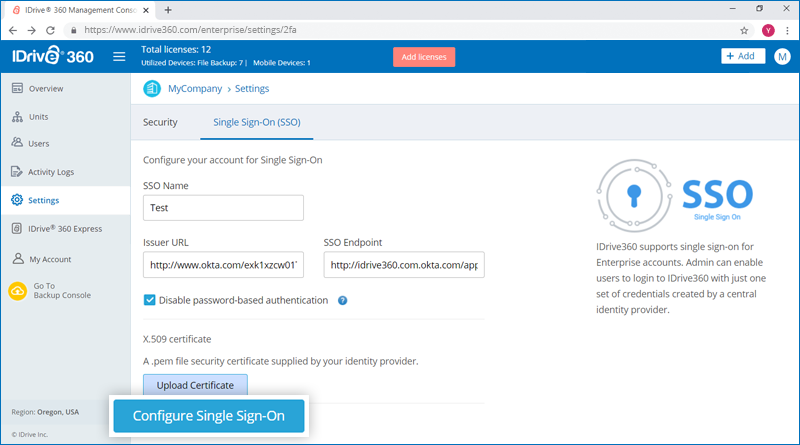Click the Units hierarchy icon
The image size is (800, 445).
(x=17, y=116)
